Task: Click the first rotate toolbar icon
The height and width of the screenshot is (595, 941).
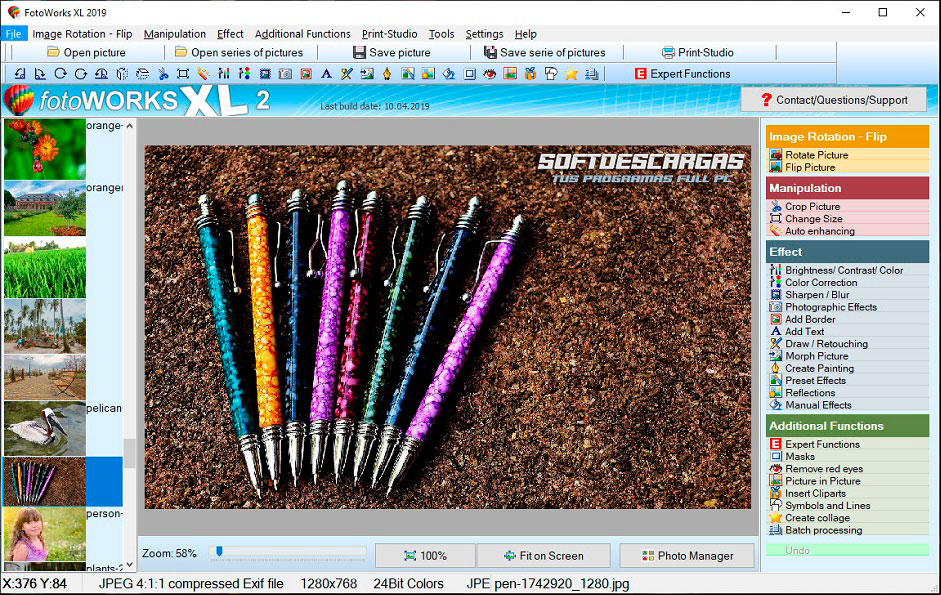Action: click(20, 74)
